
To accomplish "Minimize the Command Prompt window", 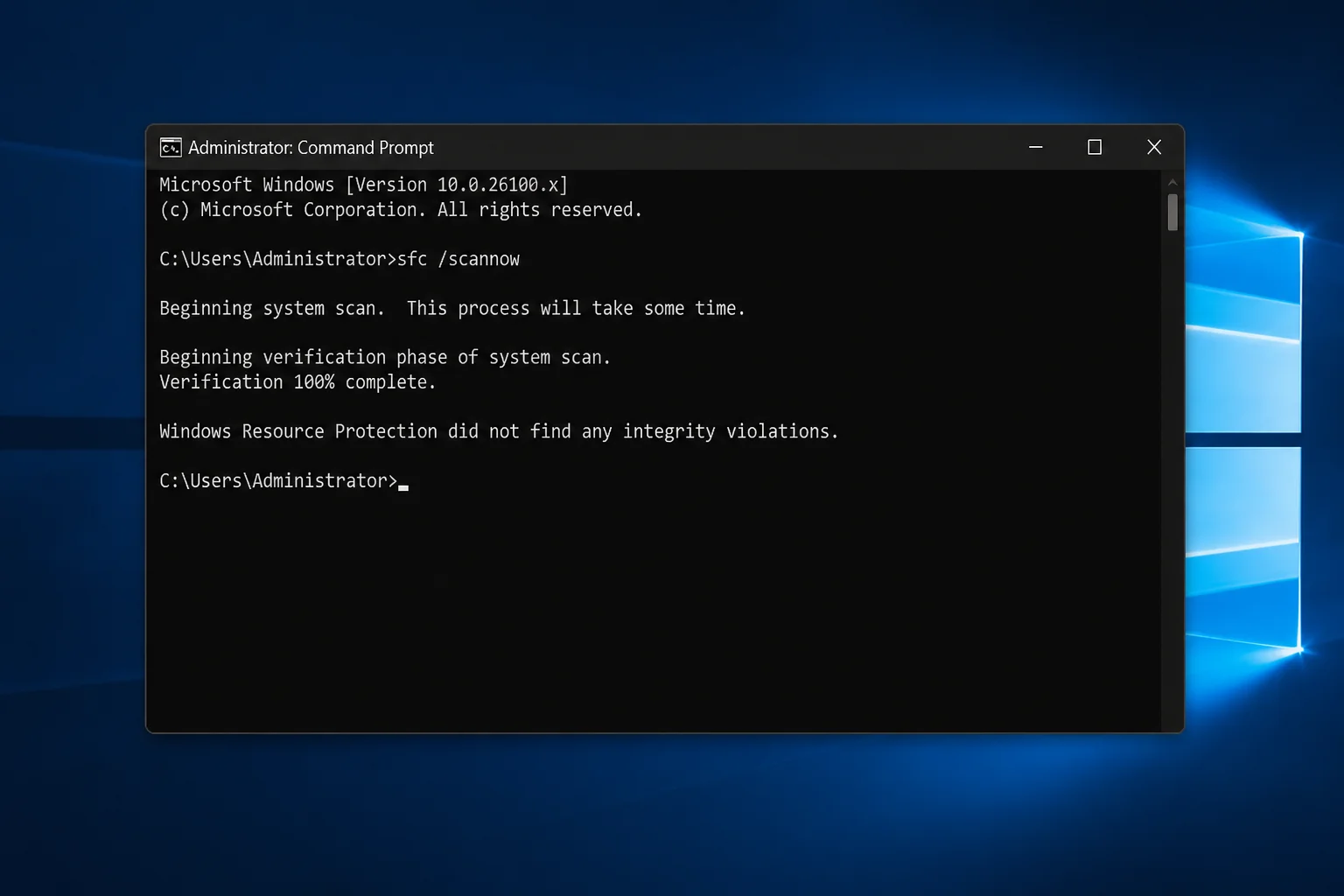I will [1036, 147].
